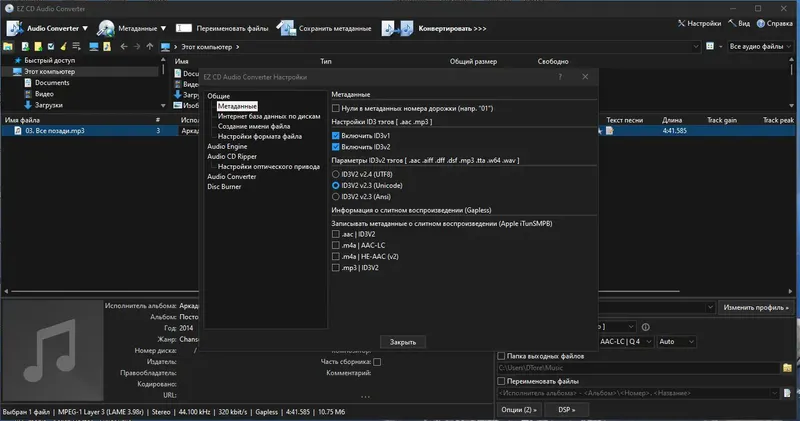Click the music folder icon in the small toolbar
This screenshot has height=421, width=800.
tap(107, 46)
